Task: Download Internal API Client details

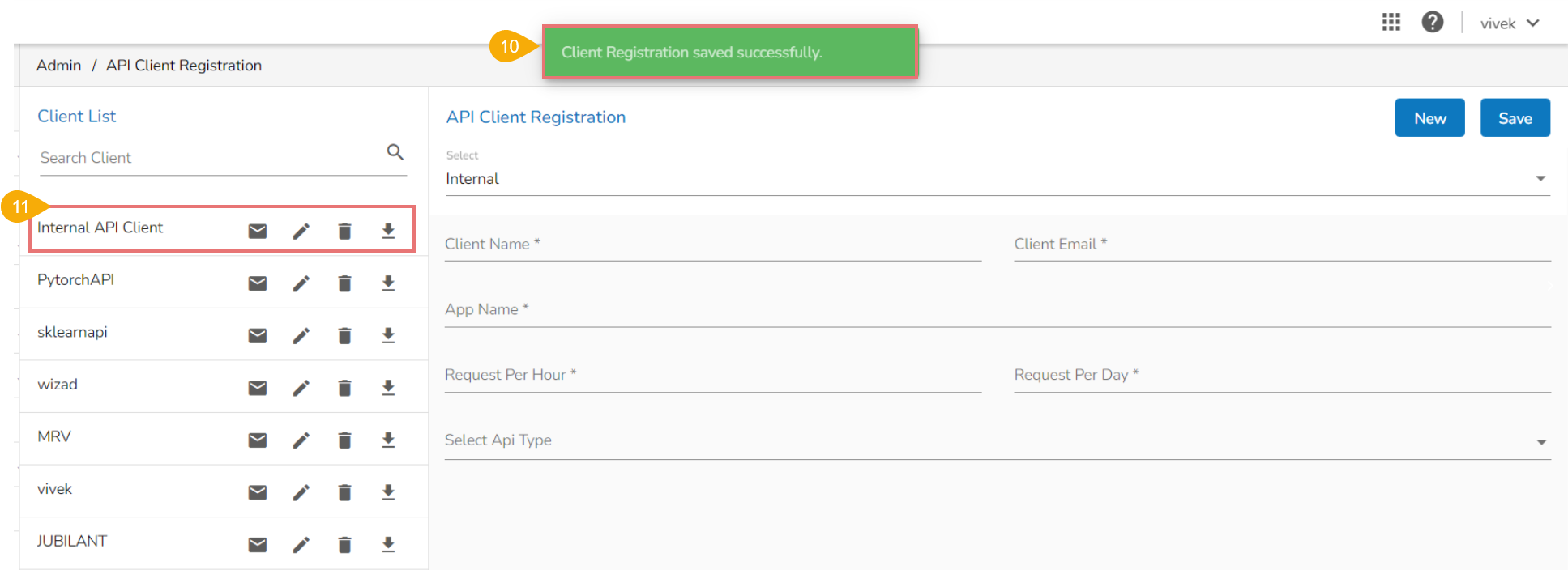Action: 388,232
